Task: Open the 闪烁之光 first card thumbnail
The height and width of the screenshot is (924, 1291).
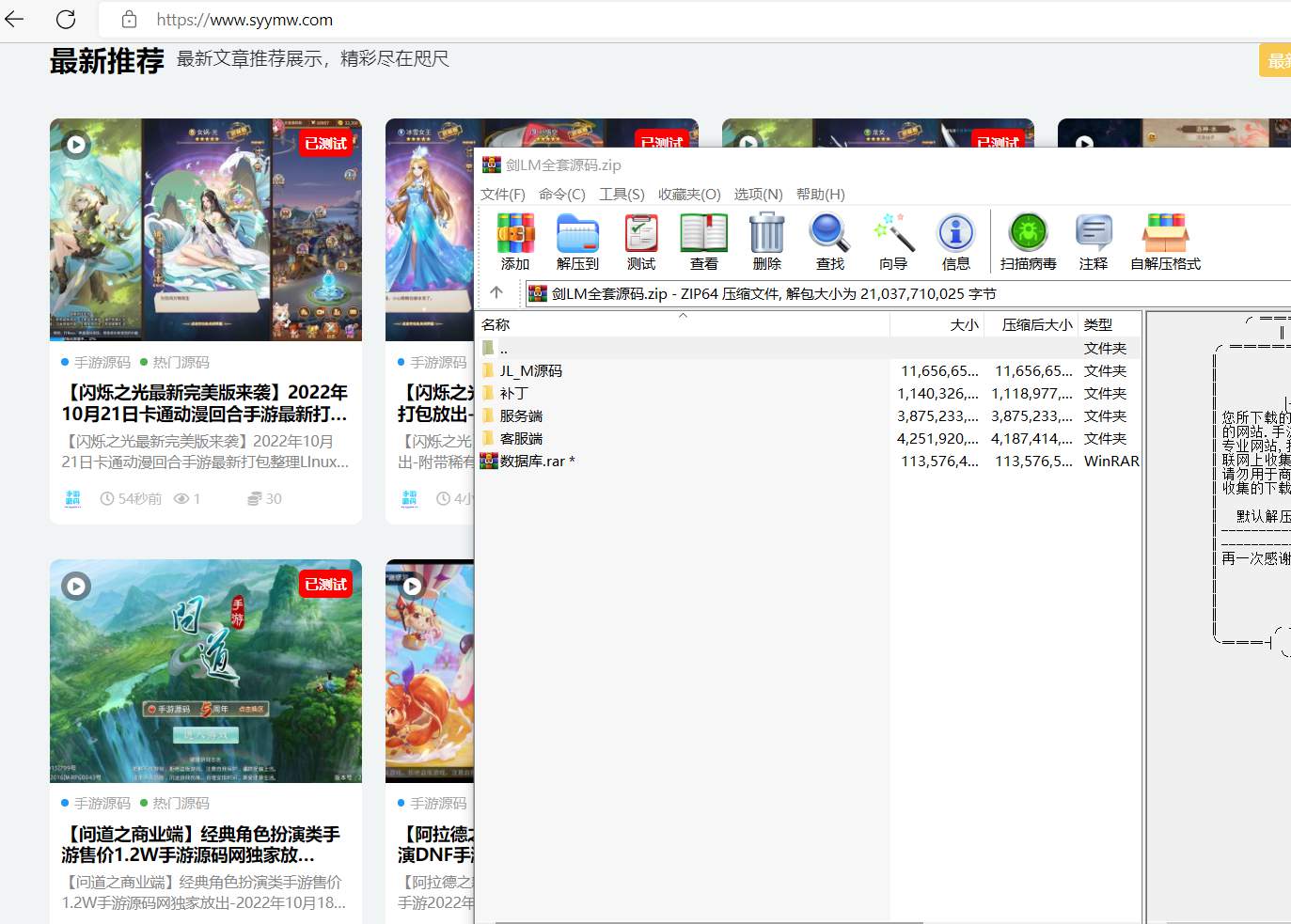Action: pos(206,229)
